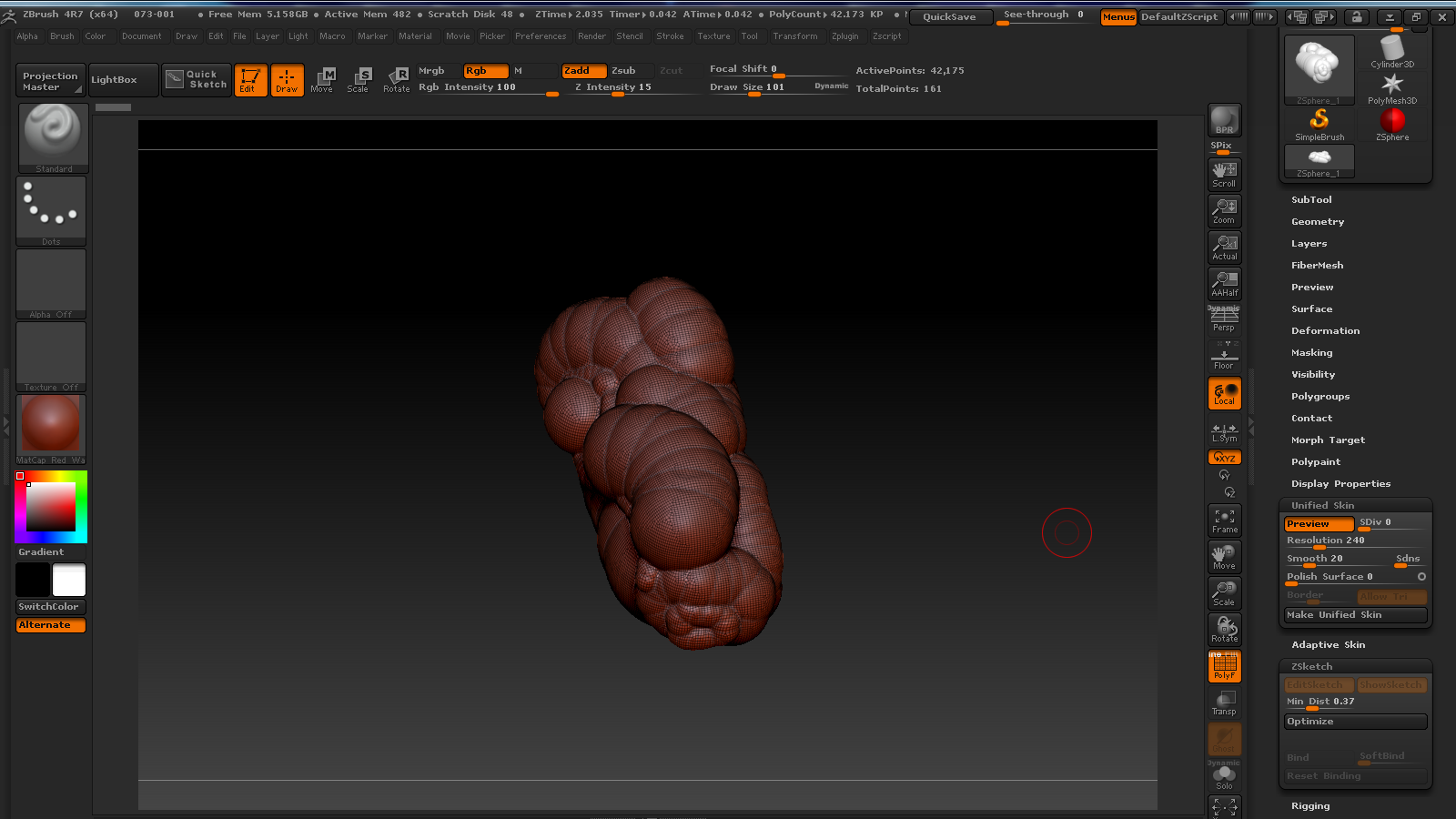Adjust the Draw Size slider
The image size is (1456, 819).
click(x=778, y=87)
